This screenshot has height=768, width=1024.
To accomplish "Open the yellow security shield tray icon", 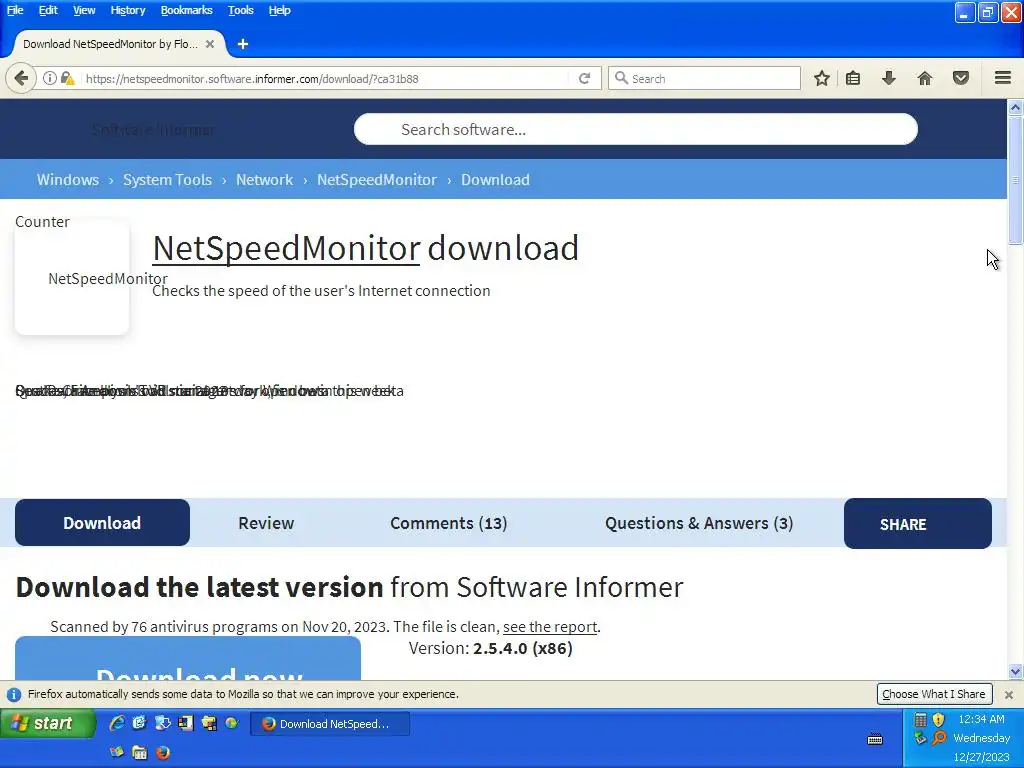I will point(938,720).
